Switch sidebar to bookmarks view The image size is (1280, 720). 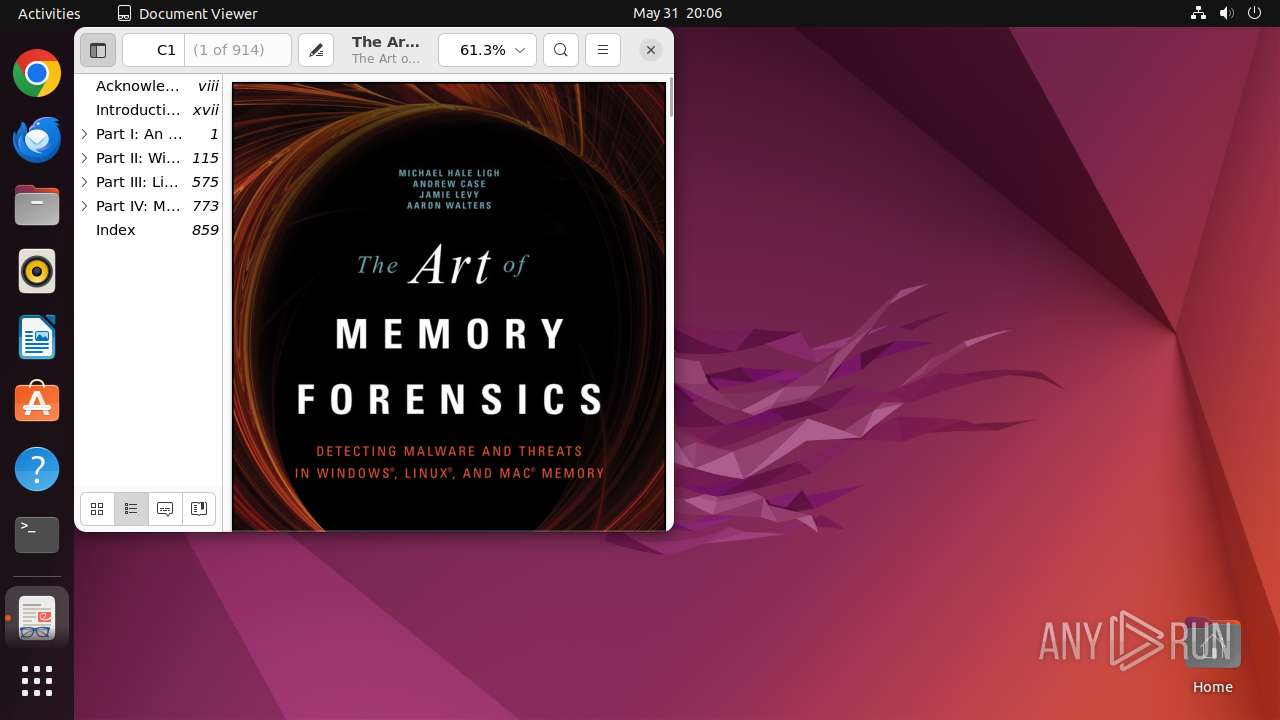click(199, 509)
